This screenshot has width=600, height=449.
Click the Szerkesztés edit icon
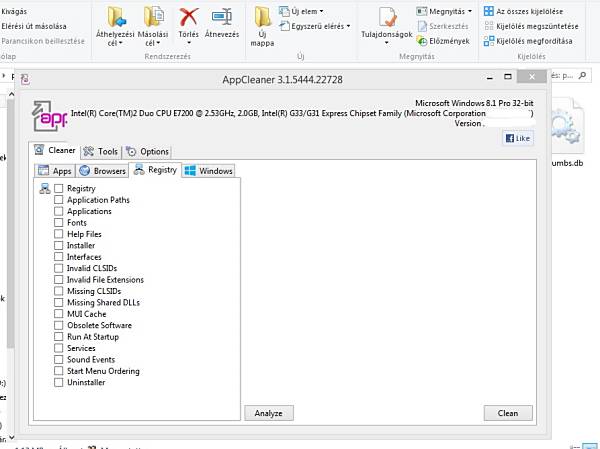(422, 26)
